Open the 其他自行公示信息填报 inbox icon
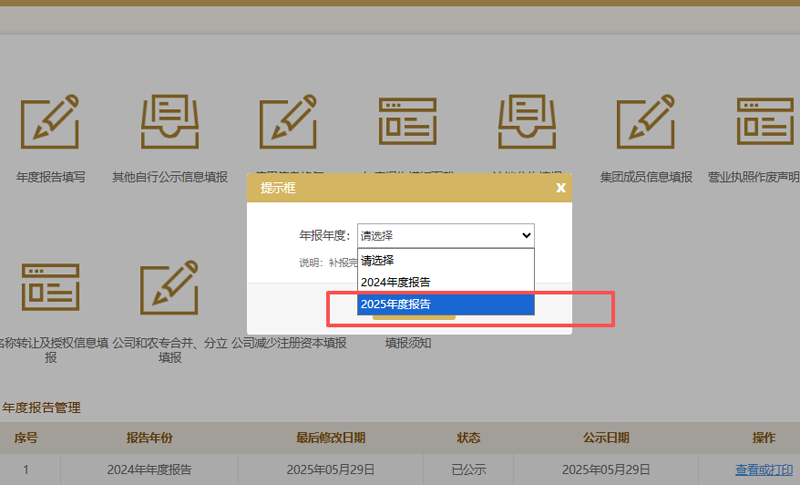Screen dimensions: 800x485 pyautogui.click(x=170, y=122)
